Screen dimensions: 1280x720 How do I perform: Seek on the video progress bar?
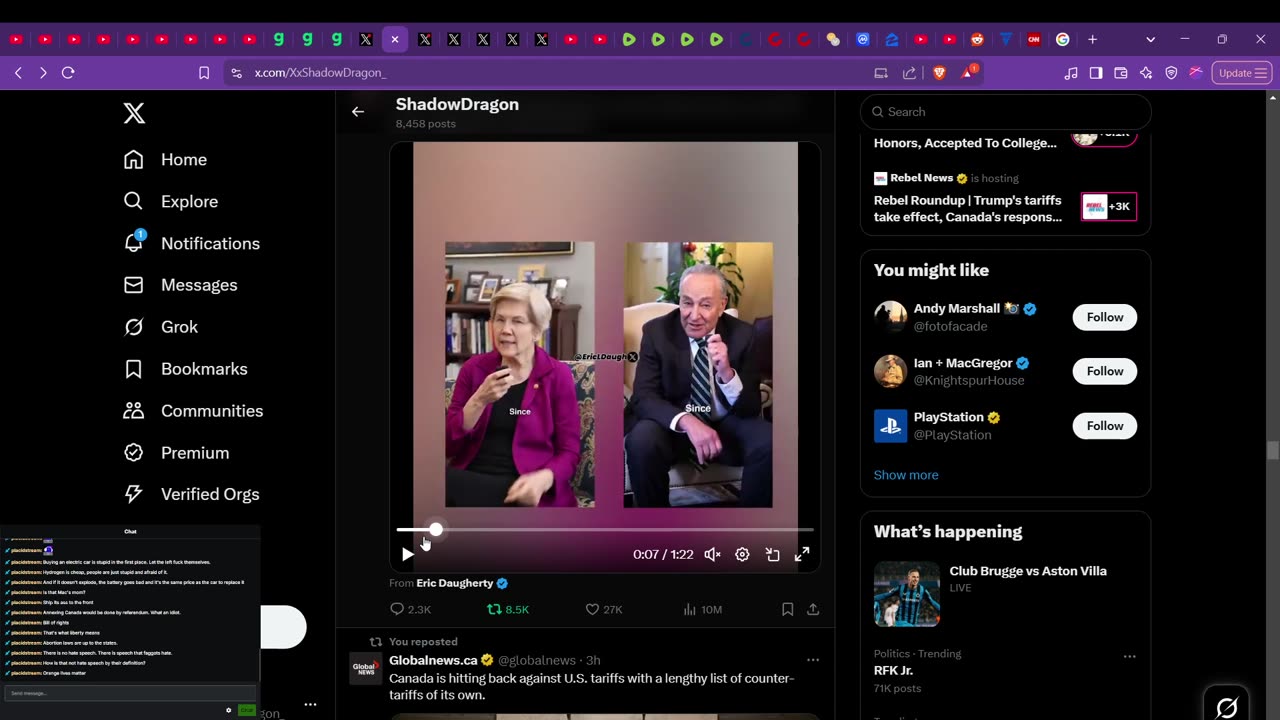coord(605,530)
